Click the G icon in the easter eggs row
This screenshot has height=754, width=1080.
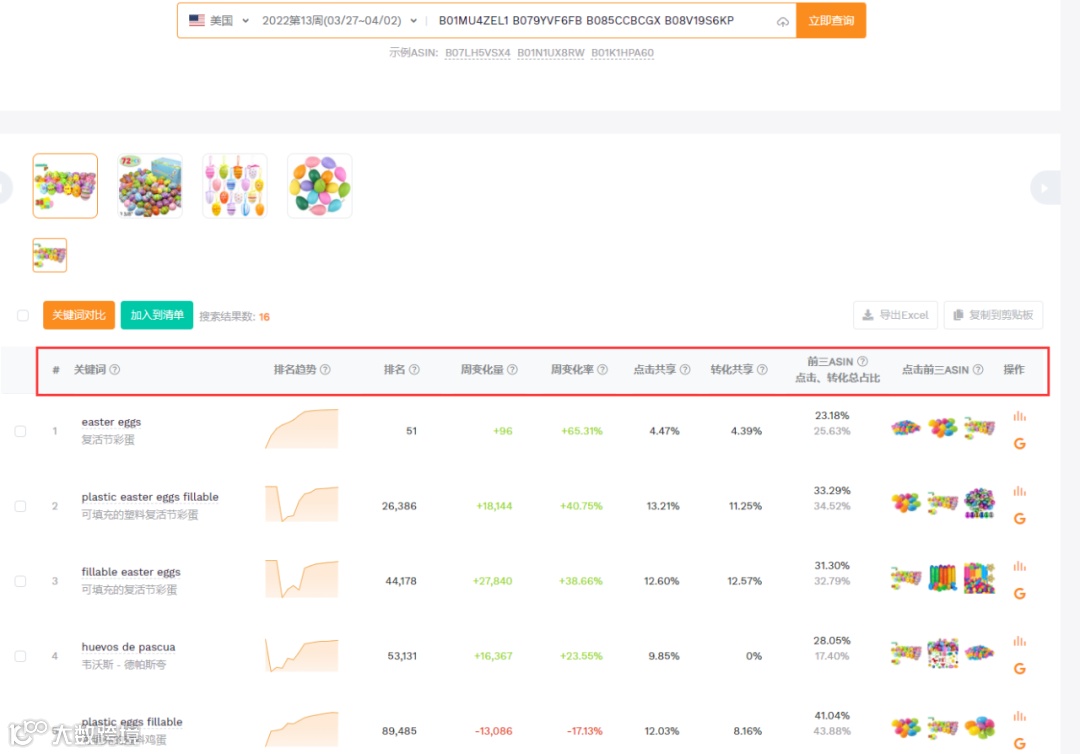tap(1019, 443)
